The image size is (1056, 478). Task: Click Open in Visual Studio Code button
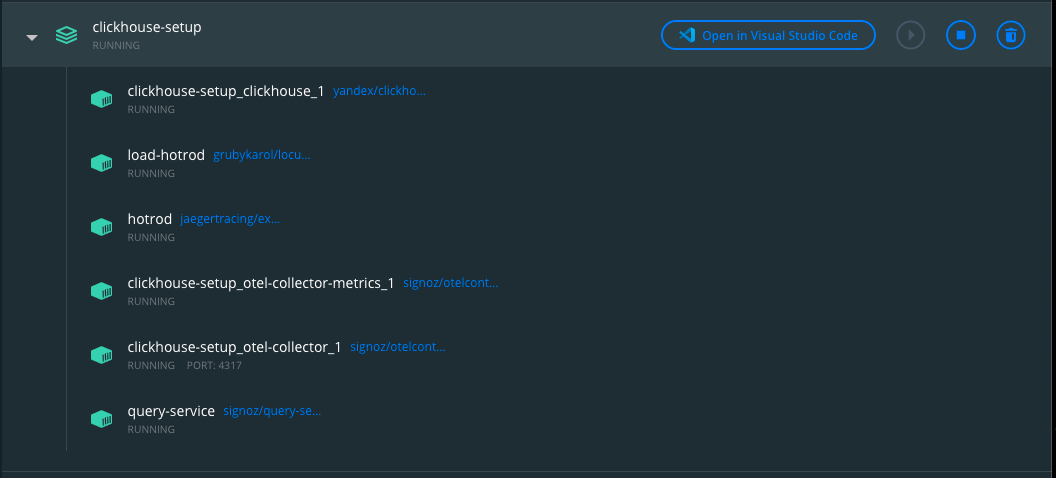point(767,35)
